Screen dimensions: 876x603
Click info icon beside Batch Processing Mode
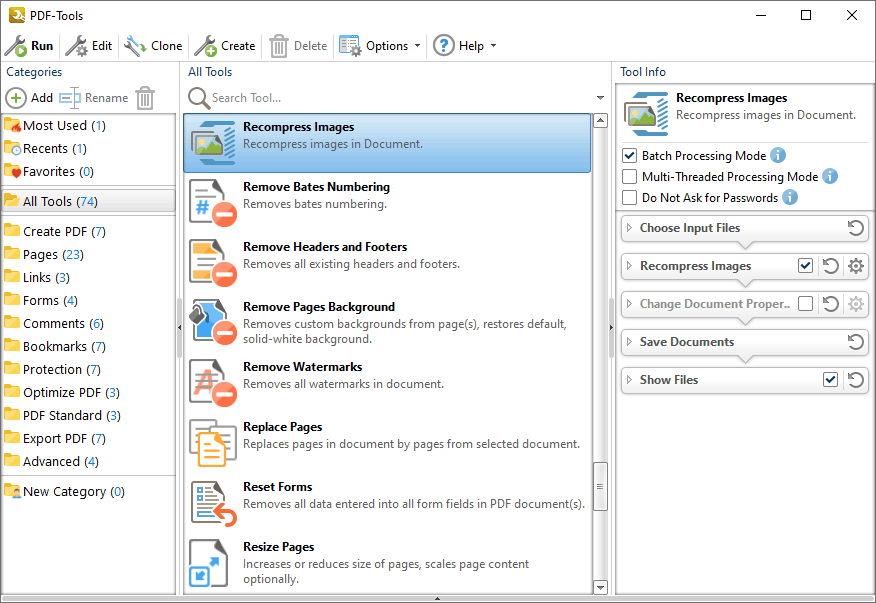click(778, 155)
